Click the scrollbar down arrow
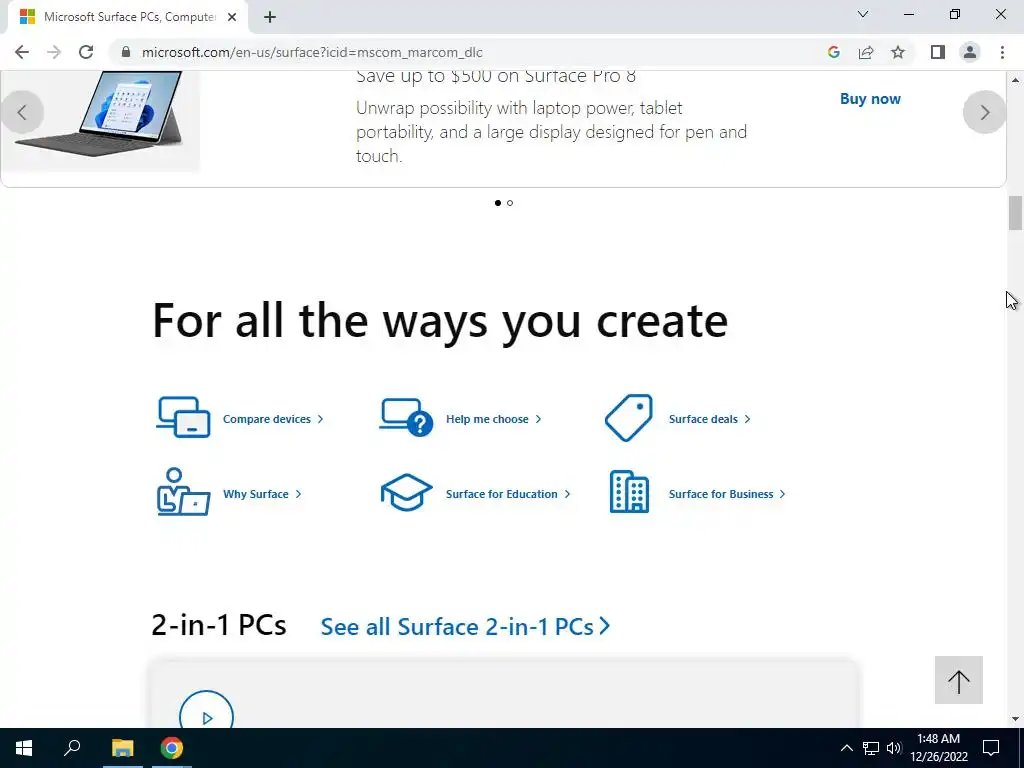 tap(1015, 719)
